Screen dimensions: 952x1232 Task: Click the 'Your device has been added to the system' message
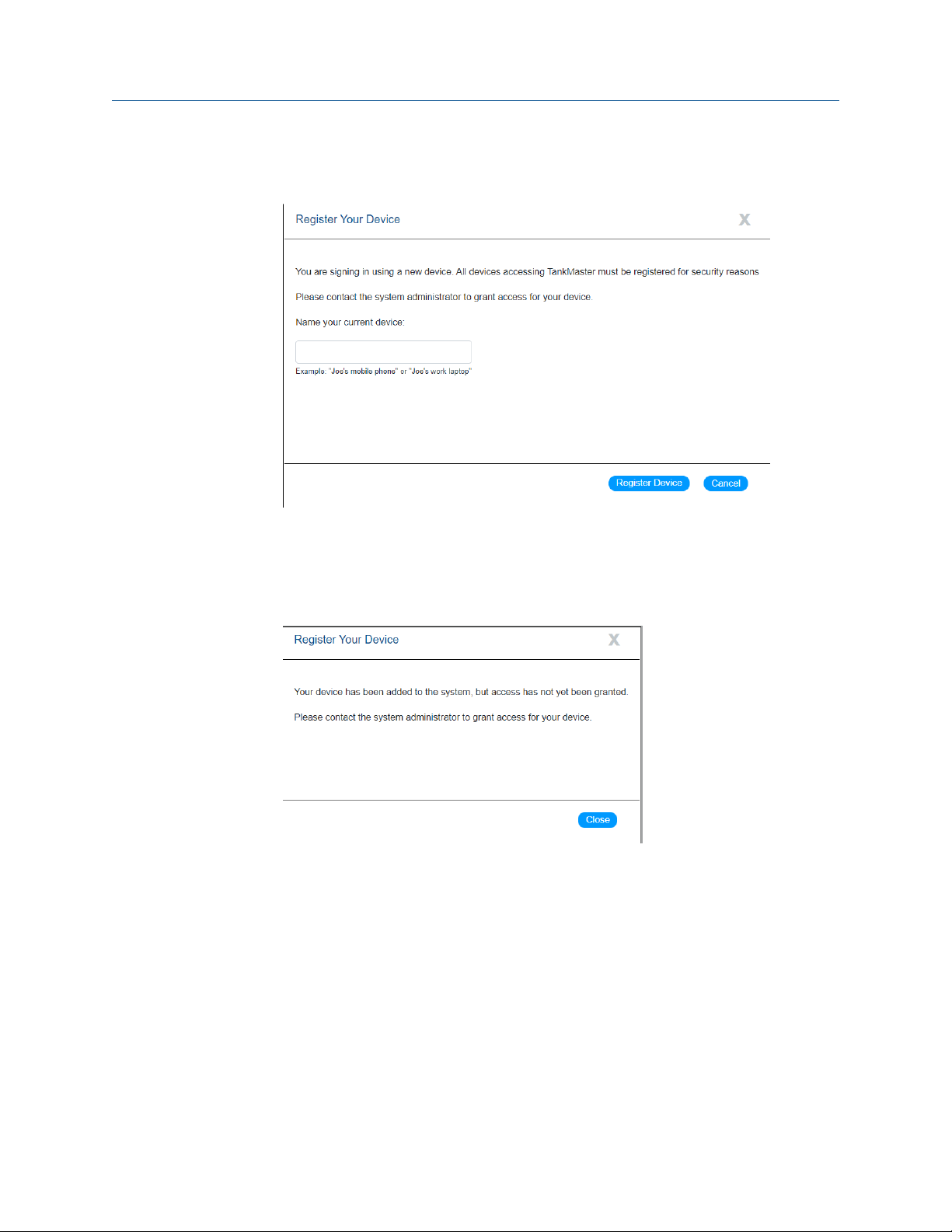[382, 692]
